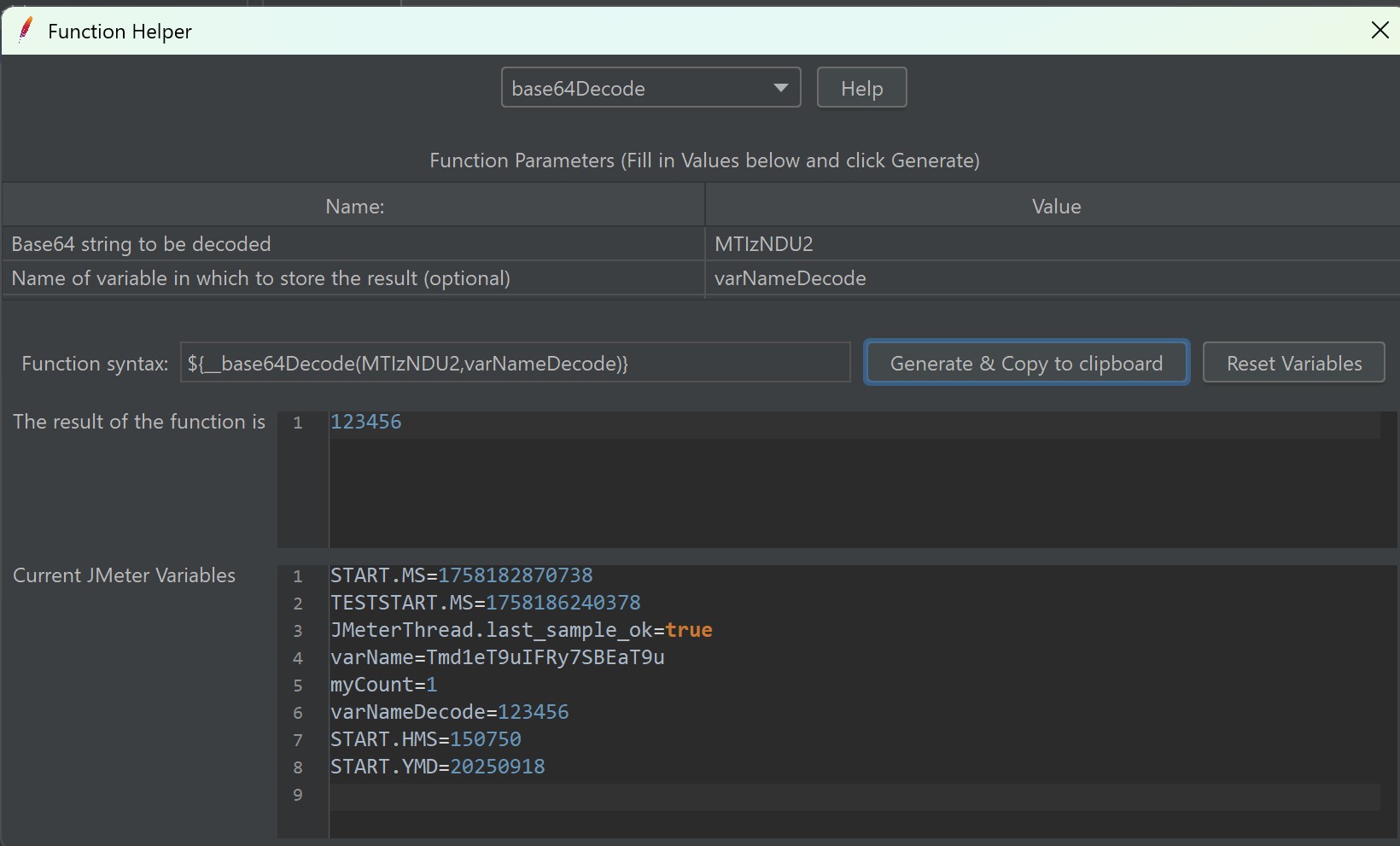
Task: Click the Name: column header
Action: (x=354, y=207)
